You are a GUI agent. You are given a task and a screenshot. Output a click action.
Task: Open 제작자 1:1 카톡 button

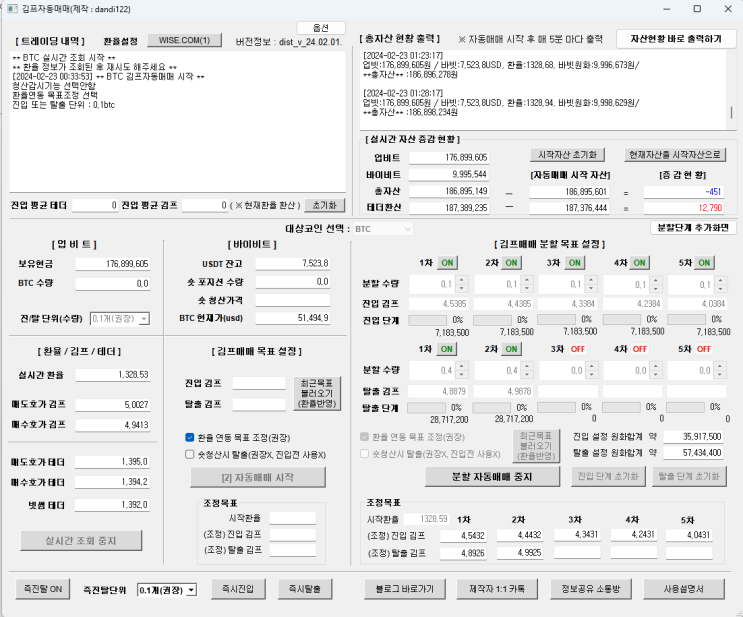497,589
